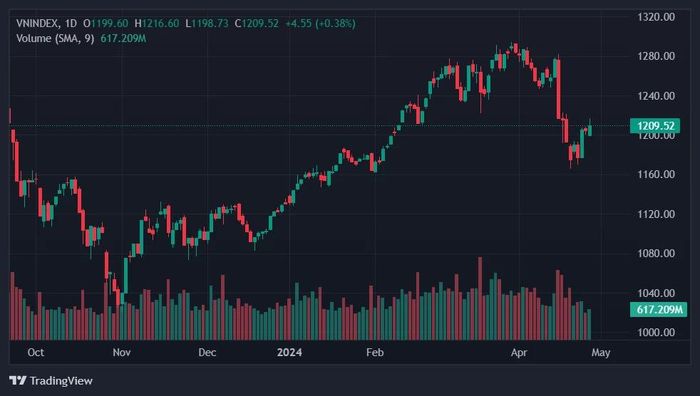This screenshot has width=700, height=396.
Task: Click the open value O1199.60
Action: pos(106,23)
